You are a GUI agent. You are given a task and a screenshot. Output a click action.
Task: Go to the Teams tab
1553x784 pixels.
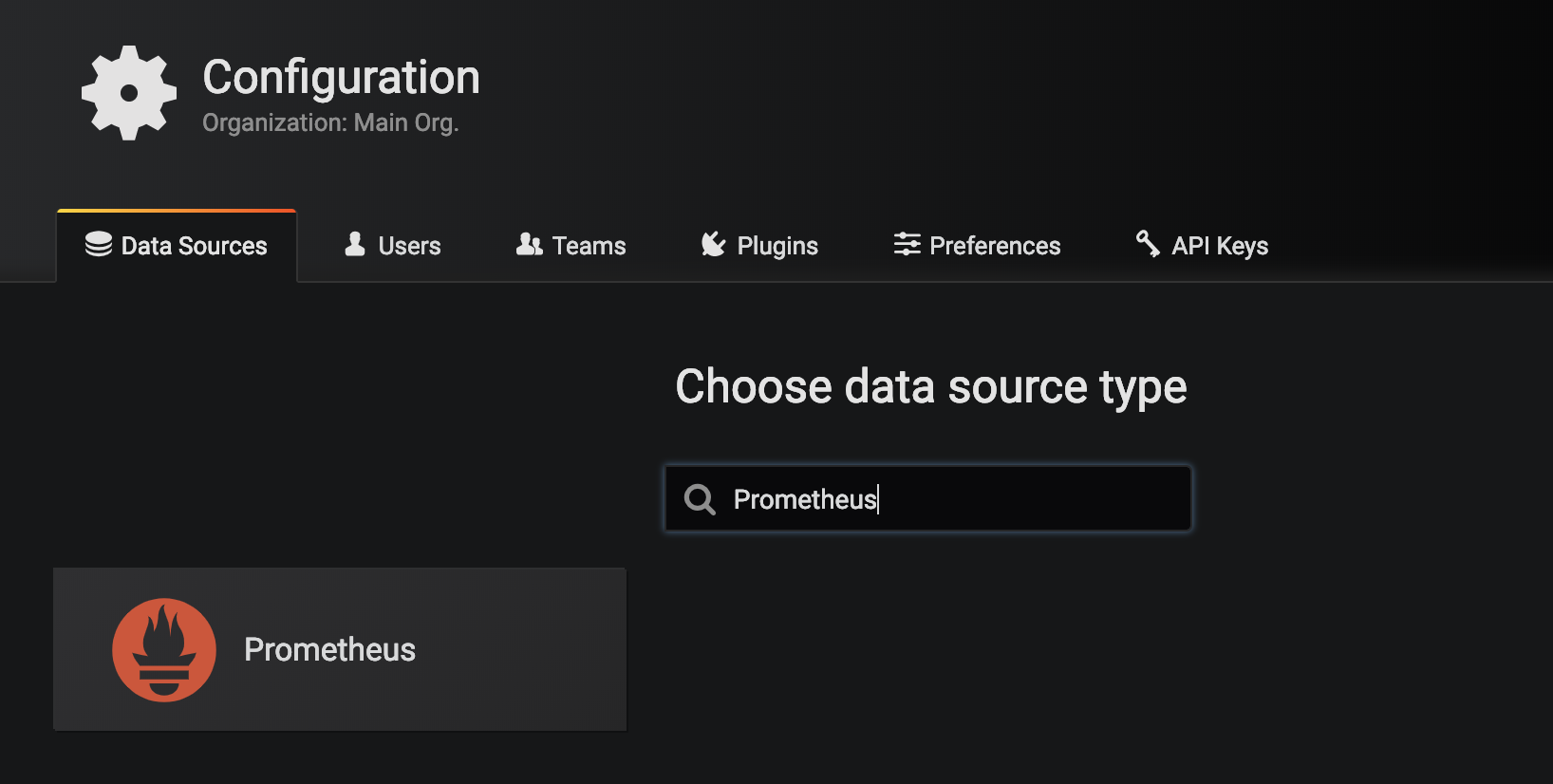point(571,246)
